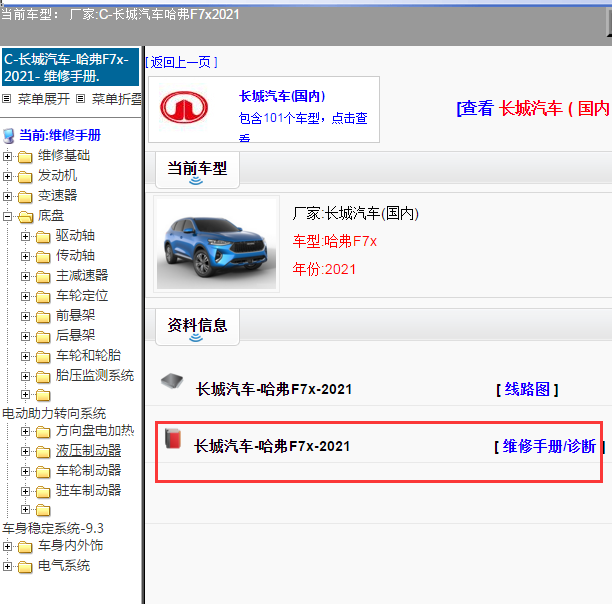The height and width of the screenshot is (604, 612).
Task: Click folder icon next to 前悬架
Action: tap(43, 316)
